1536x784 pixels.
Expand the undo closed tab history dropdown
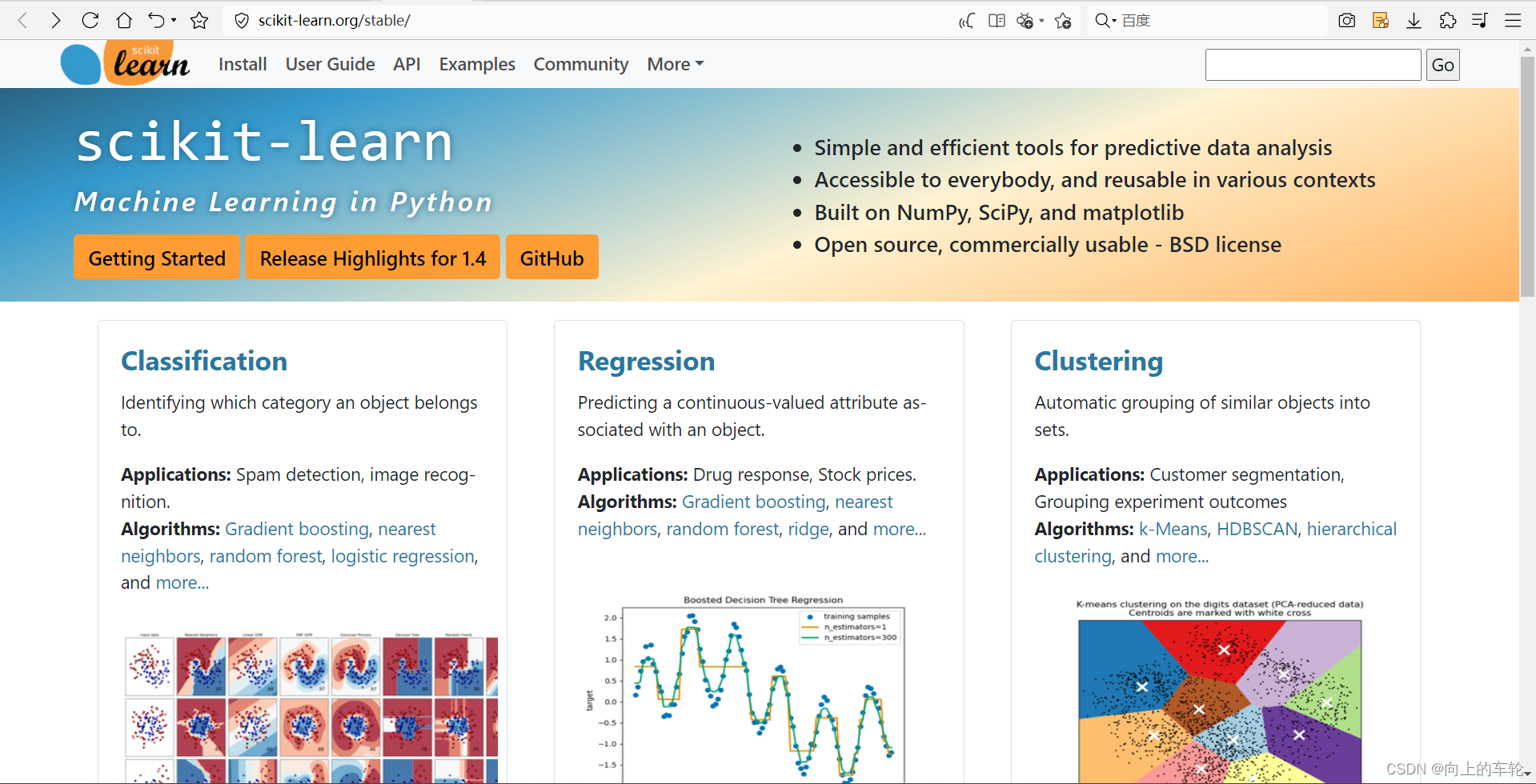[x=174, y=21]
